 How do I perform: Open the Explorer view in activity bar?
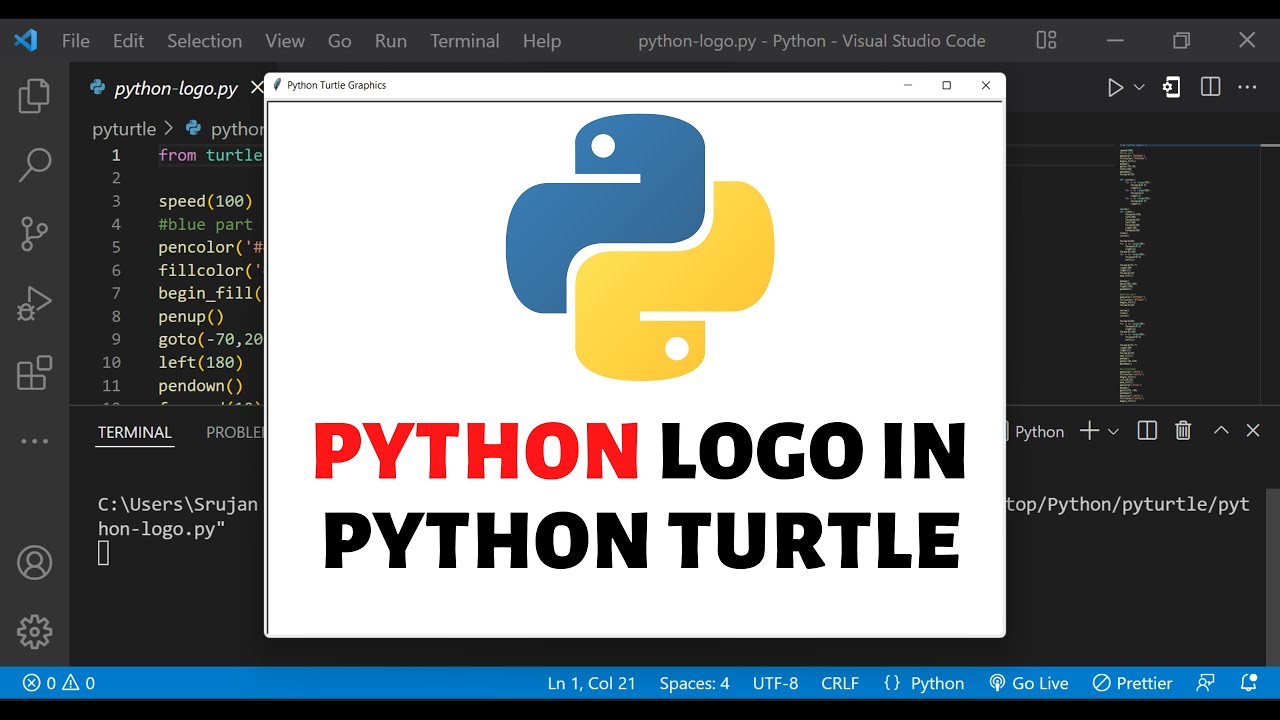coord(34,96)
